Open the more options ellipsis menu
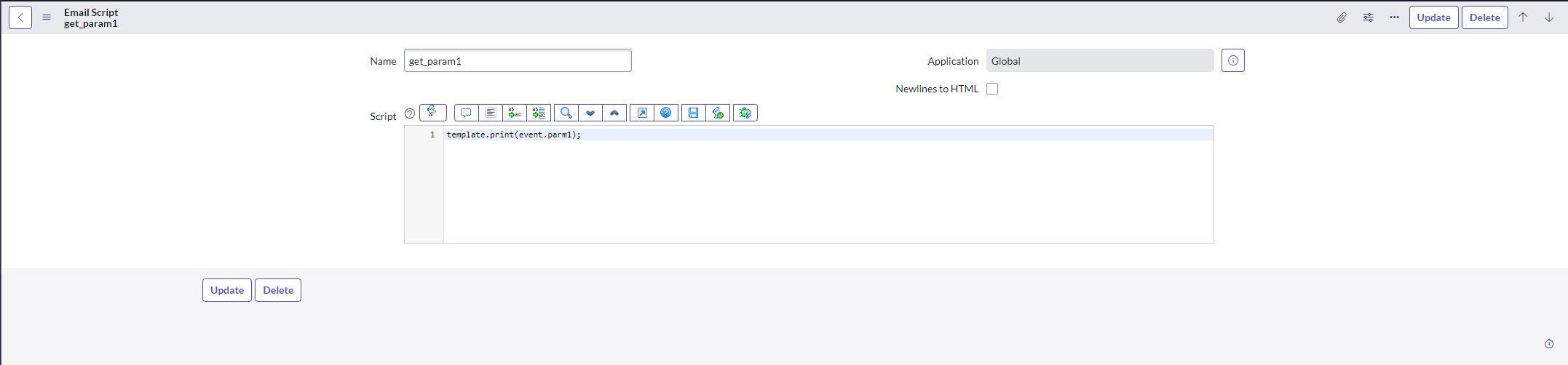Viewport: 1568px width, 365px height. click(x=1394, y=17)
